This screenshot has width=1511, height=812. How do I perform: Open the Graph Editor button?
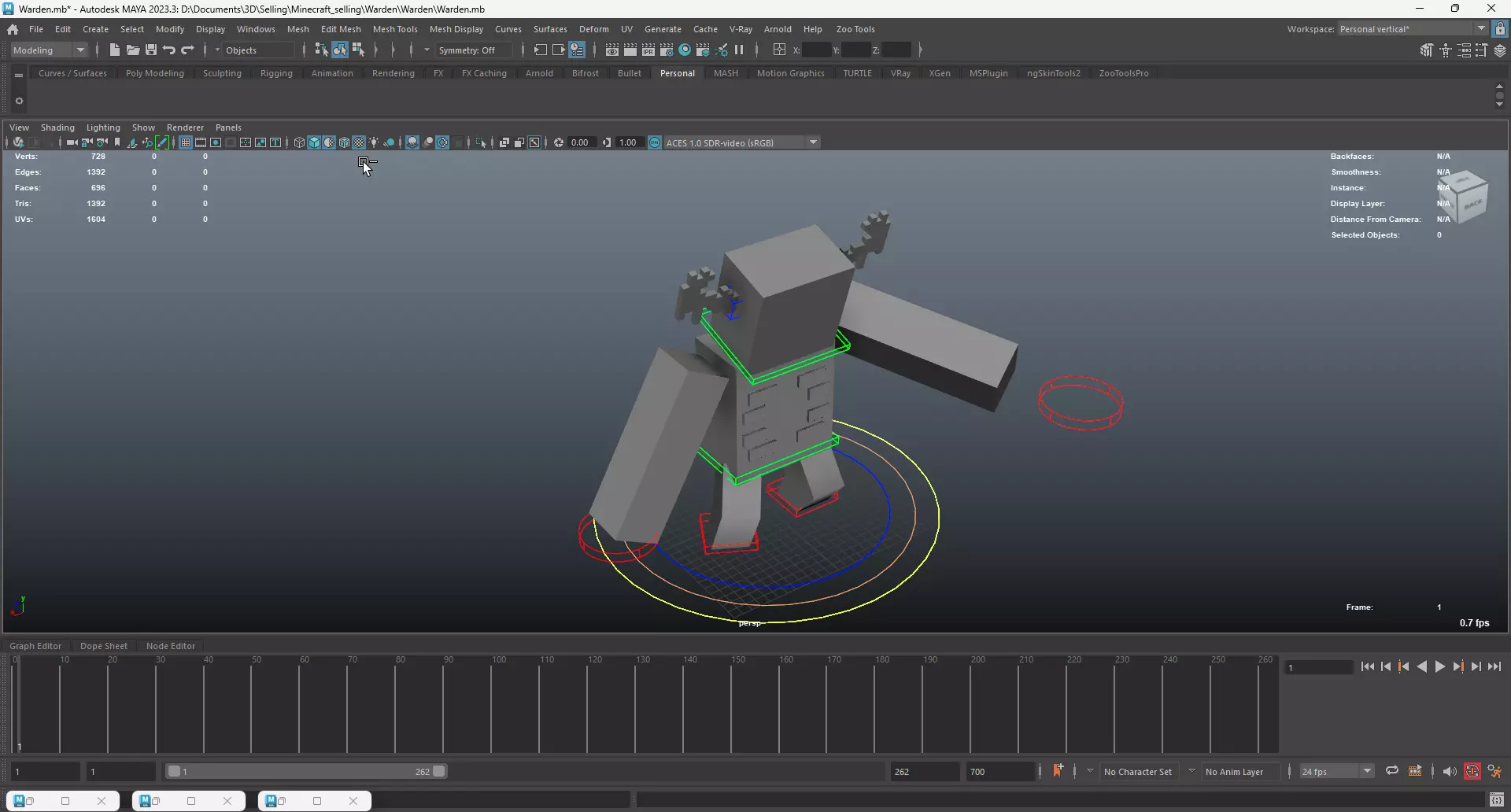coord(35,646)
